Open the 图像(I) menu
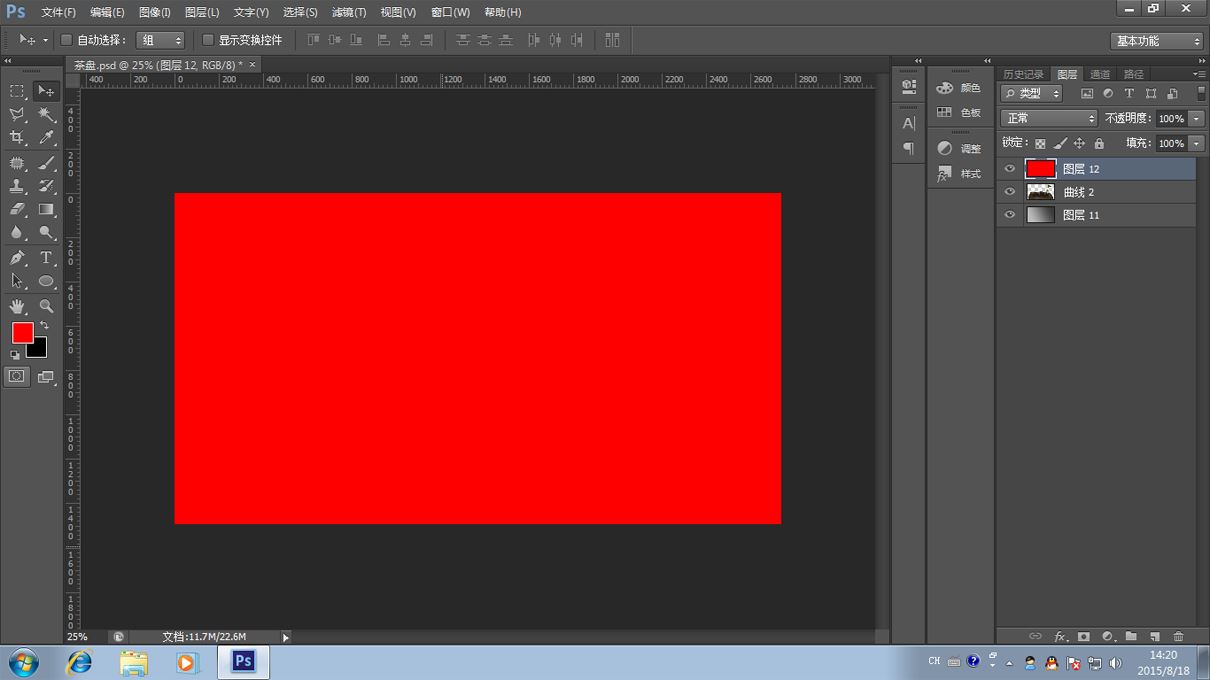1210x680 pixels. tap(154, 12)
